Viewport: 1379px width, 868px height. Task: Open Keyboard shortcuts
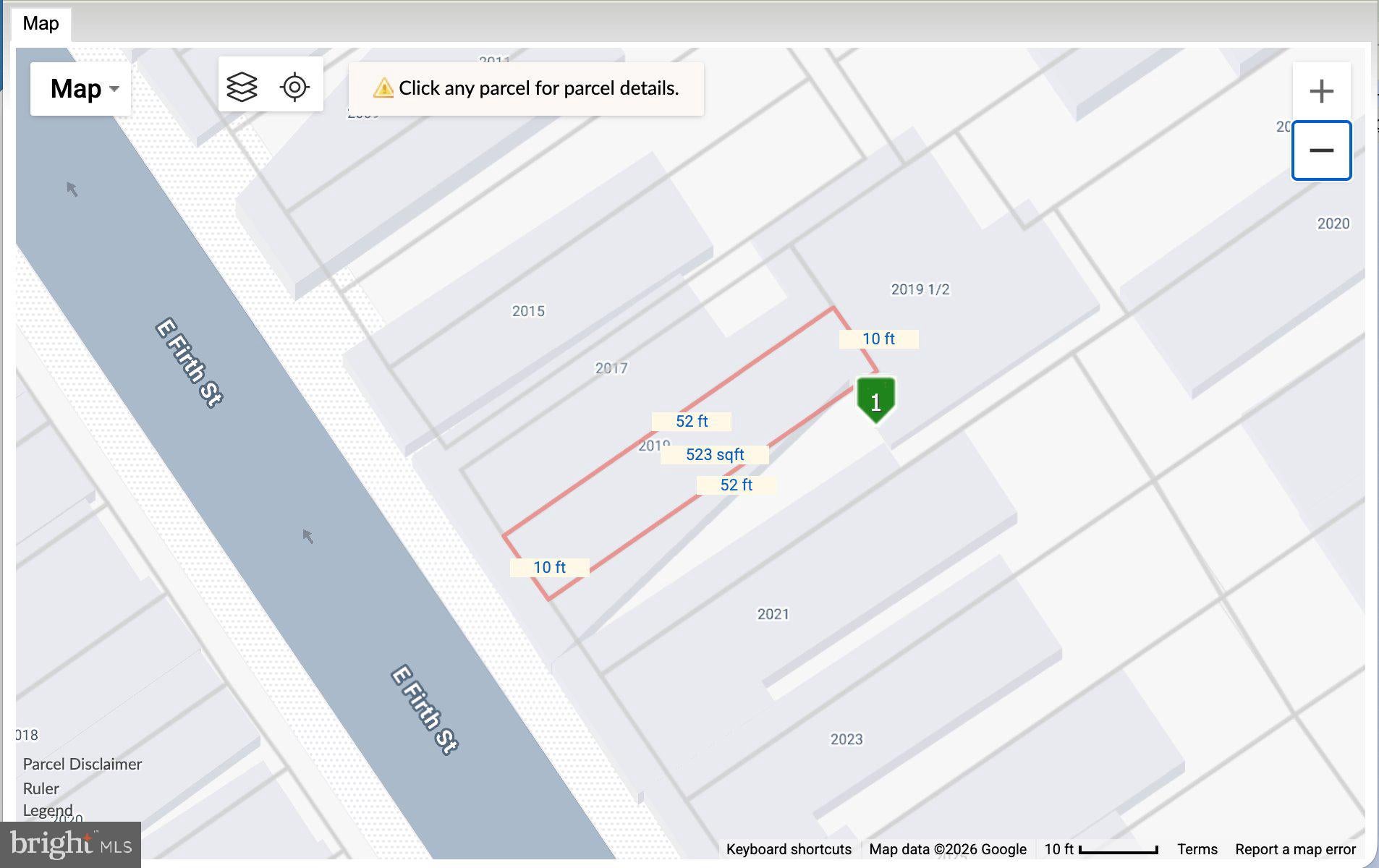point(789,849)
